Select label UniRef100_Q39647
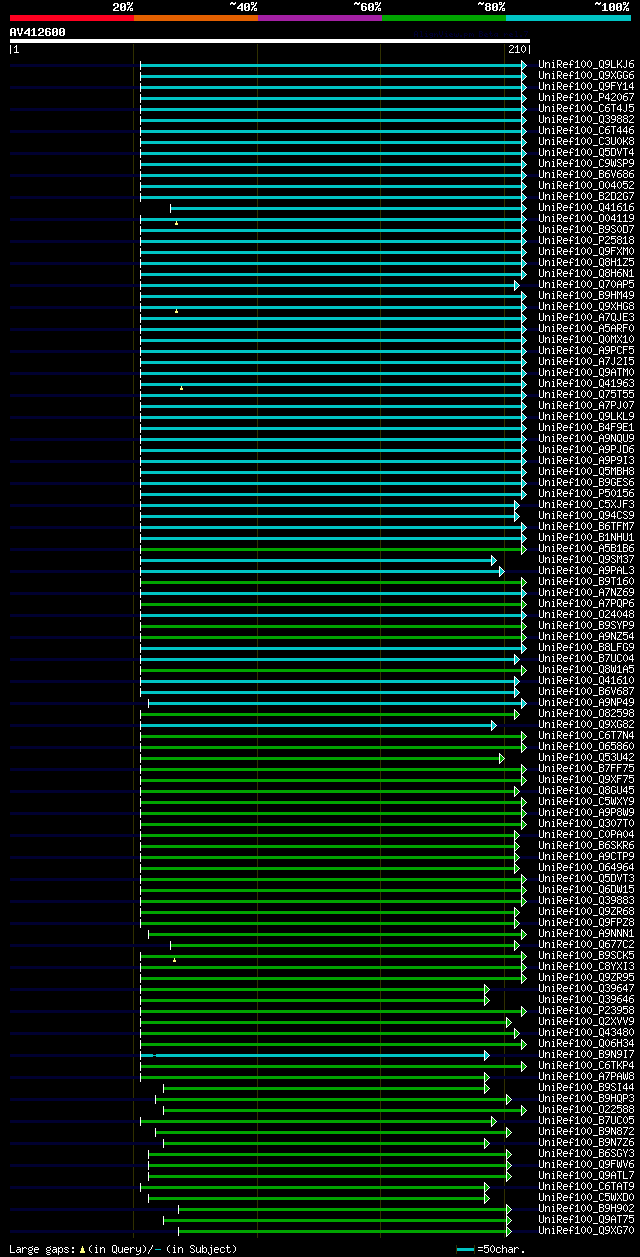The height and width of the screenshot is (1257, 640). point(586,988)
